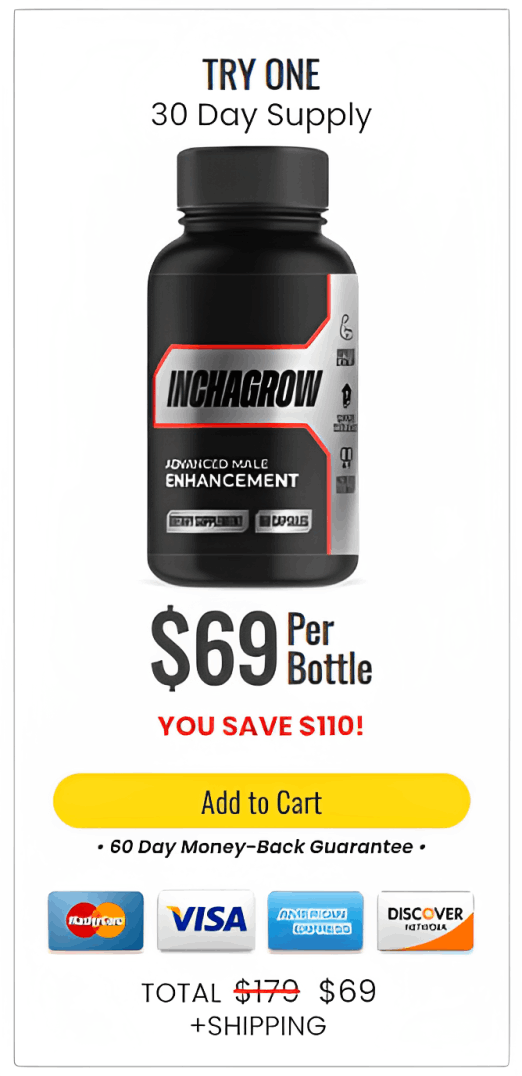Click the top icon on bottle's side strip
Image resolution: width=522 pixels, height=1076 pixels.
coord(347,326)
